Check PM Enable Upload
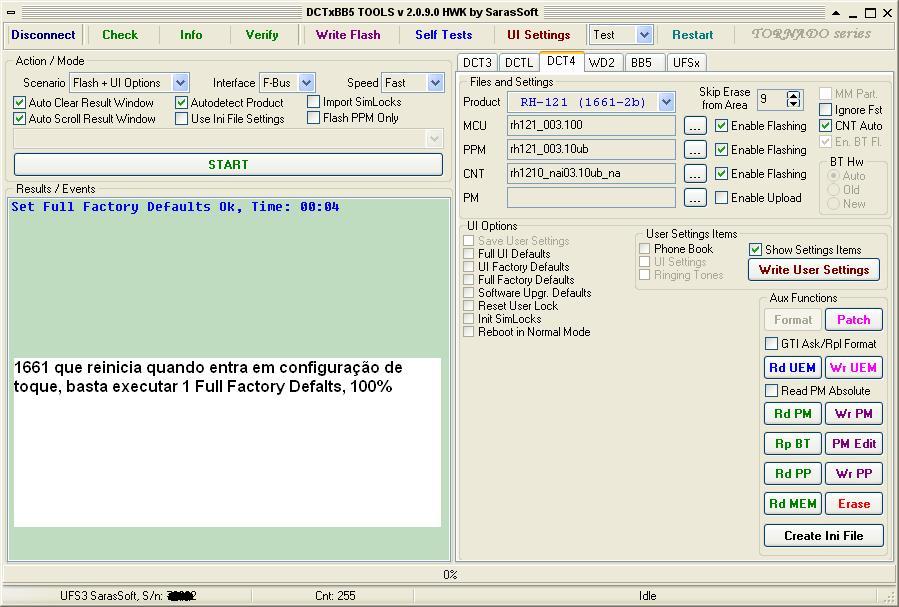Image resolution: width=899 pixels, height=607 pixels. (x=722, y=198)
